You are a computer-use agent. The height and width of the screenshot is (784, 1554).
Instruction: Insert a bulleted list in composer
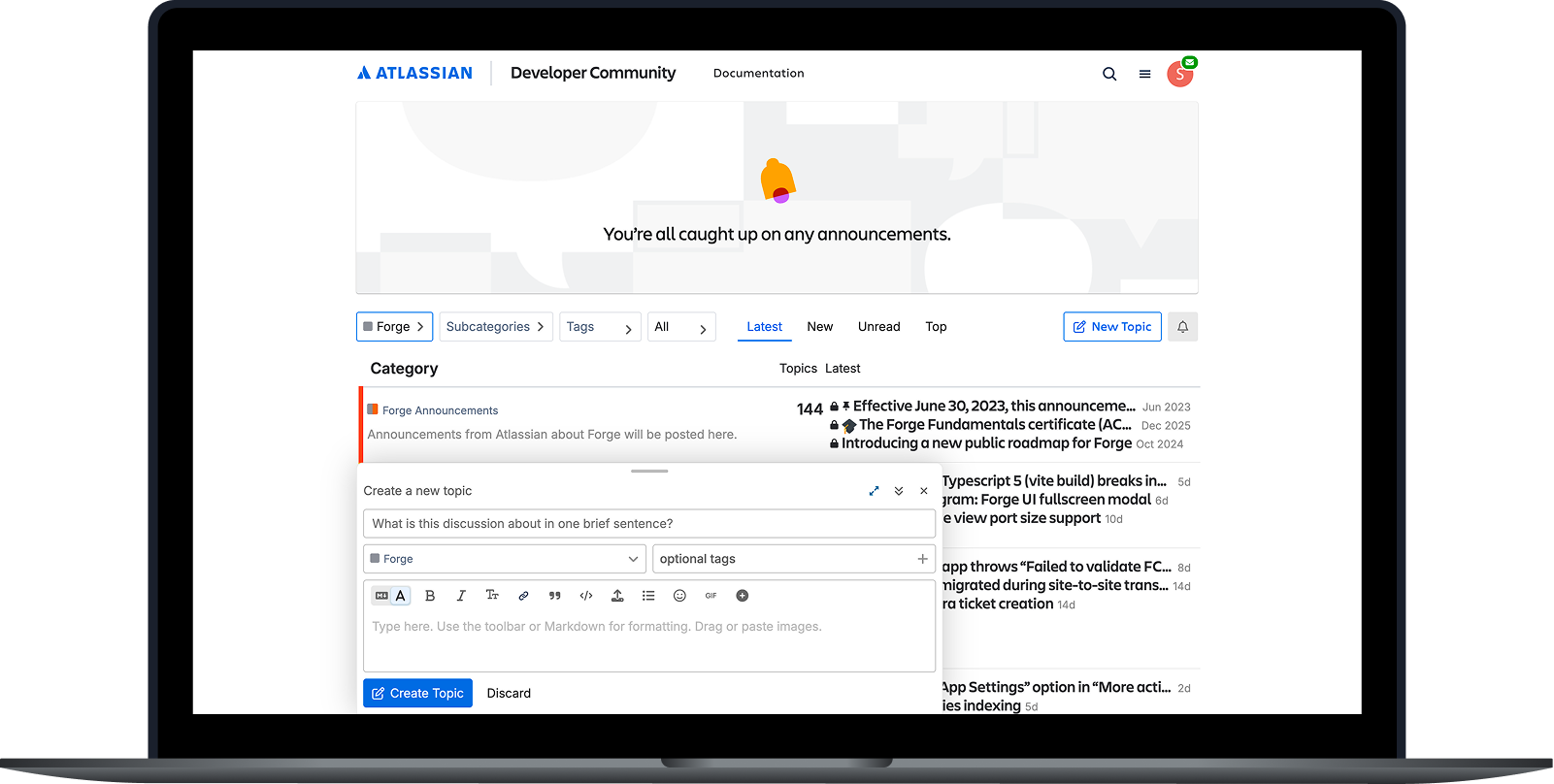pyautogui.click(x=648, y=596)
